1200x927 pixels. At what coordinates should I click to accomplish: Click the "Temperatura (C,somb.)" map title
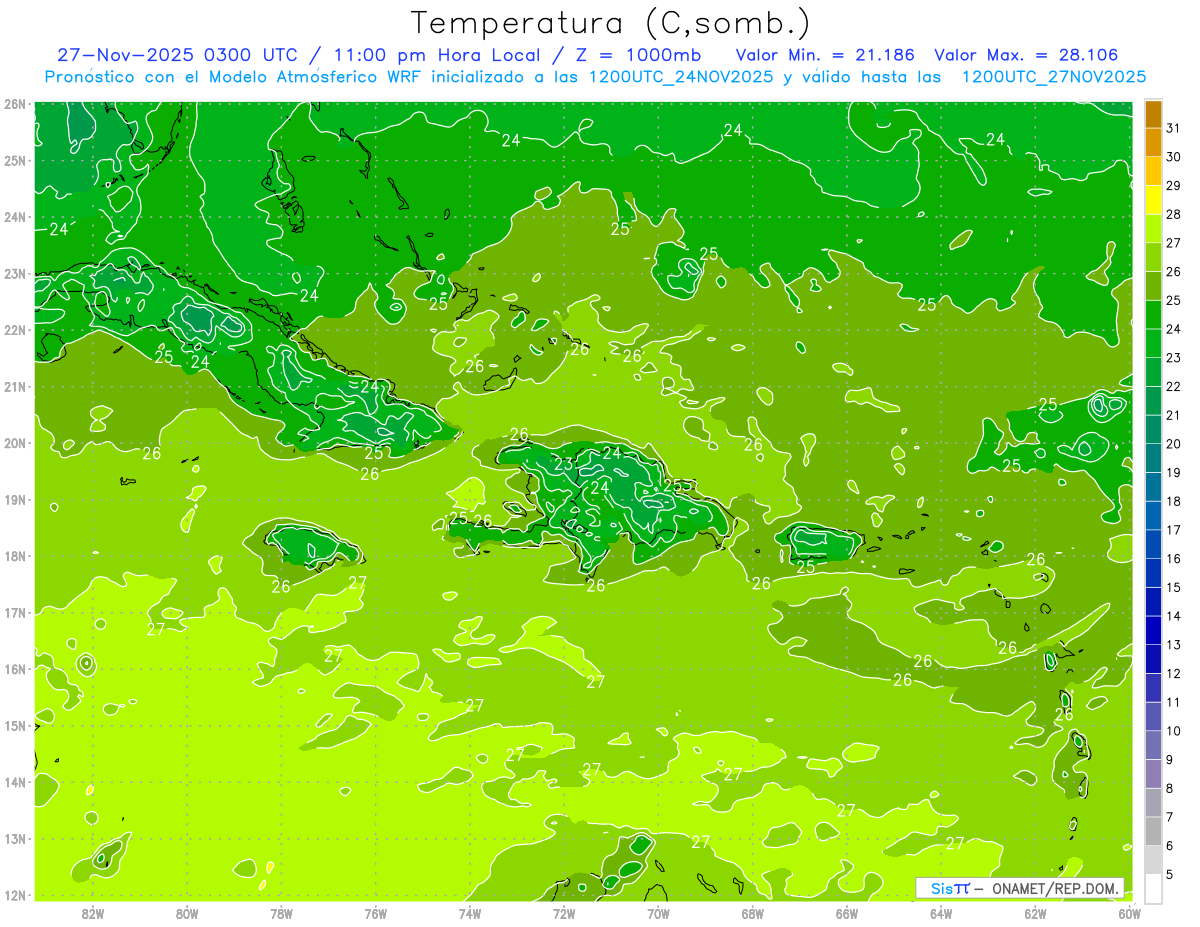tap(611, 22)
